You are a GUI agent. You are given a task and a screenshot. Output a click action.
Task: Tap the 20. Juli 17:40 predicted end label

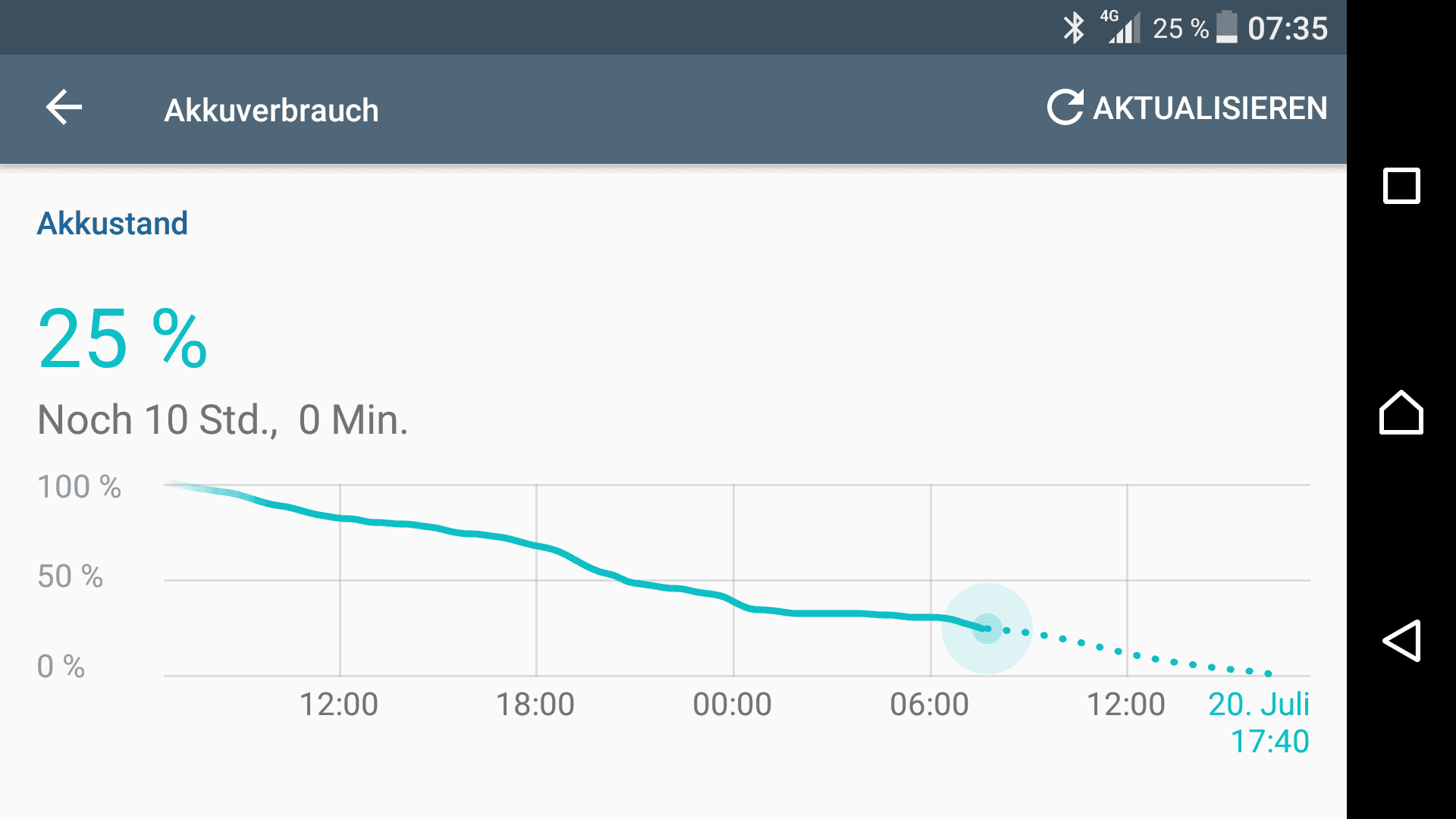(x=1259, y=723)
